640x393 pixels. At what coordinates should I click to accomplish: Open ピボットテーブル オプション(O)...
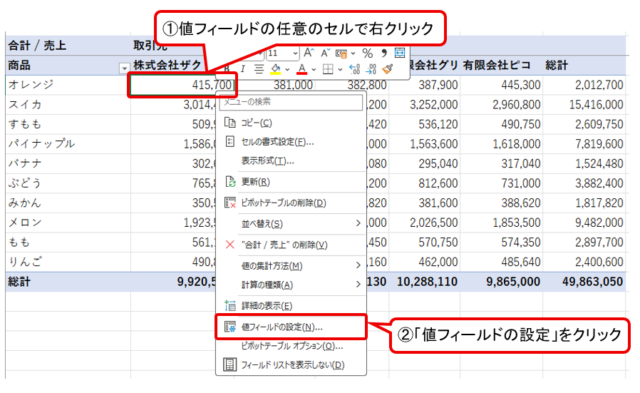291,346
